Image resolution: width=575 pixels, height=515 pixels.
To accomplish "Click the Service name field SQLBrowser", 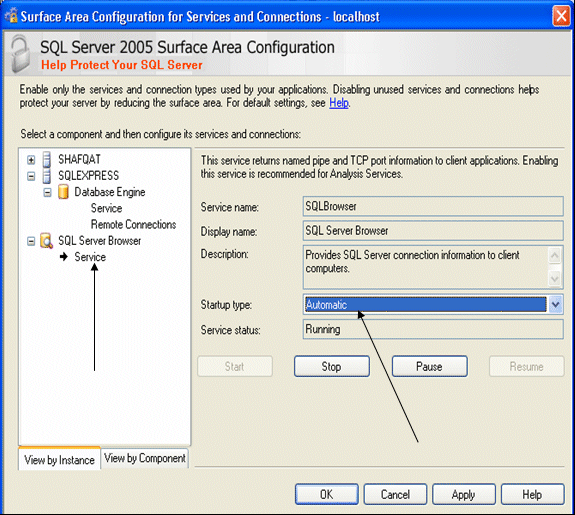I will 433,207.
